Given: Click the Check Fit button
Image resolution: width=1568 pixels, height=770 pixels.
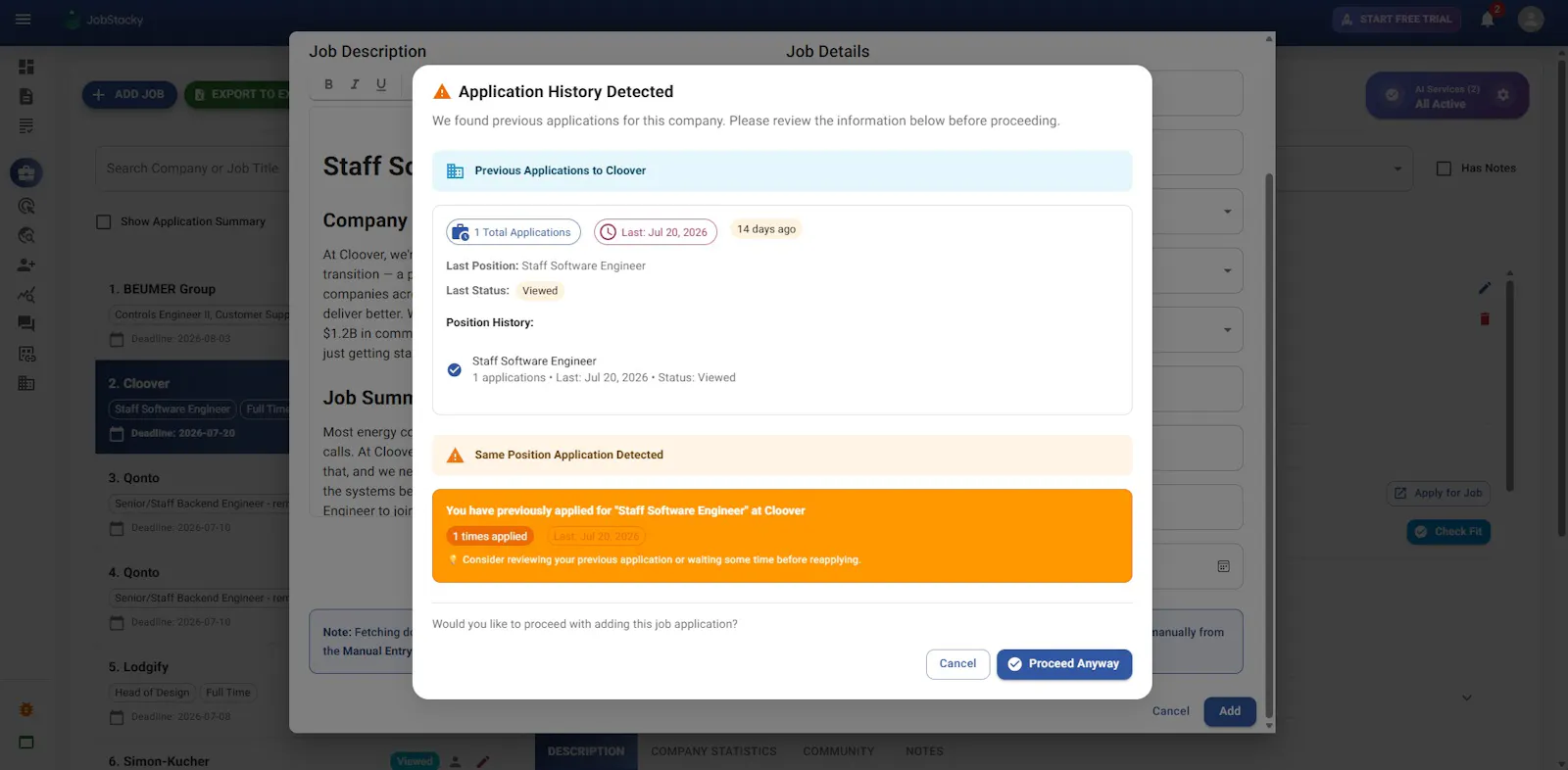Looking at the screenshot, I should (x=1448, y=532).
